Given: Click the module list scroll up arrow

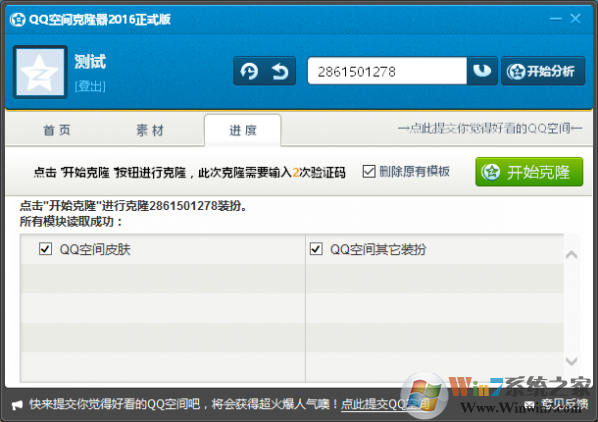Looking at the screenshot, I should click(571, 255).
